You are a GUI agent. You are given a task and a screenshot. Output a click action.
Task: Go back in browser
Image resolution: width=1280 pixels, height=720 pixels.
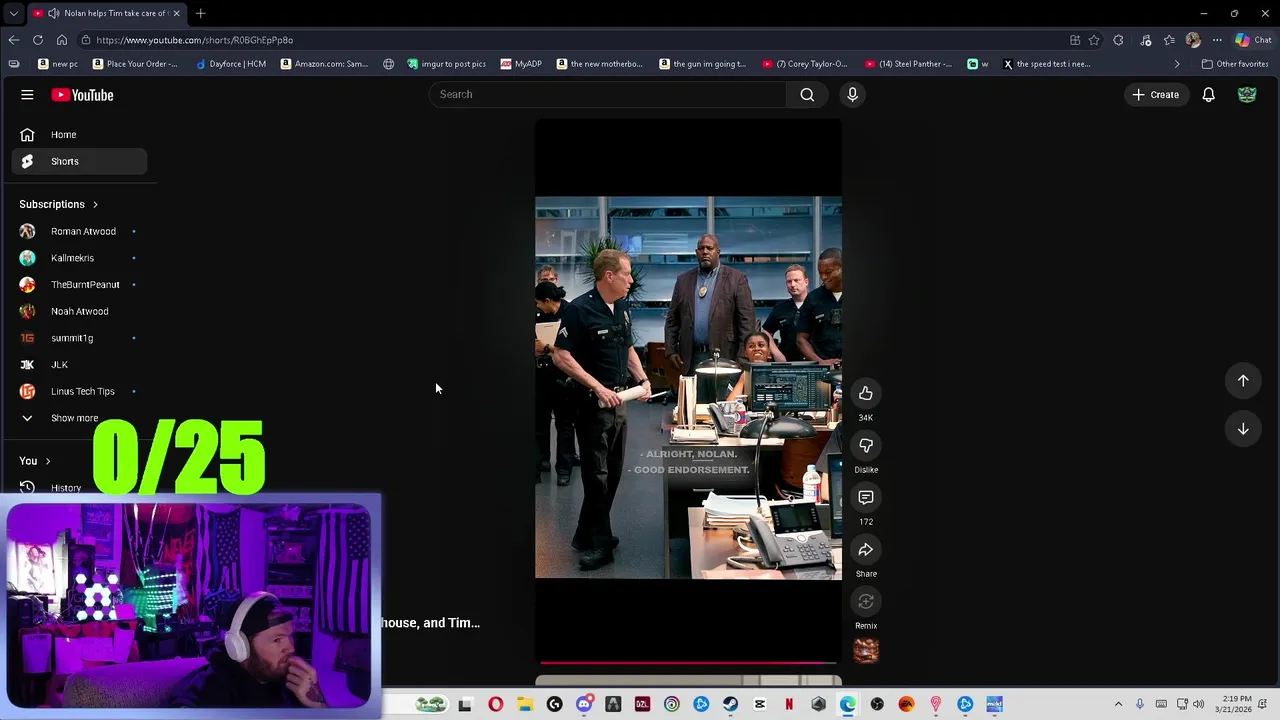13,40
